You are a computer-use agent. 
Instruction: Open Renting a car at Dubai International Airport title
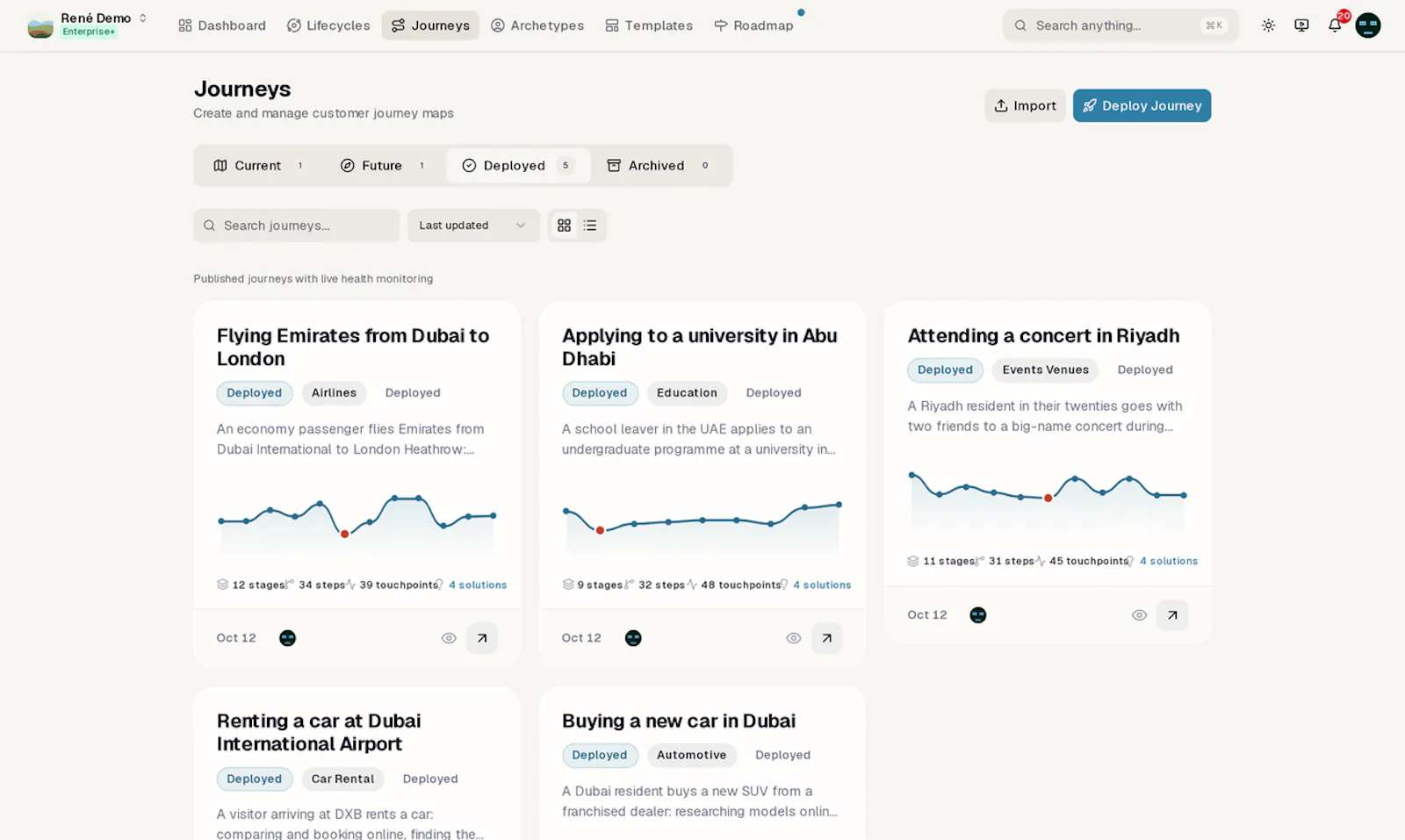pyautogui.click(x=319, y=733)
